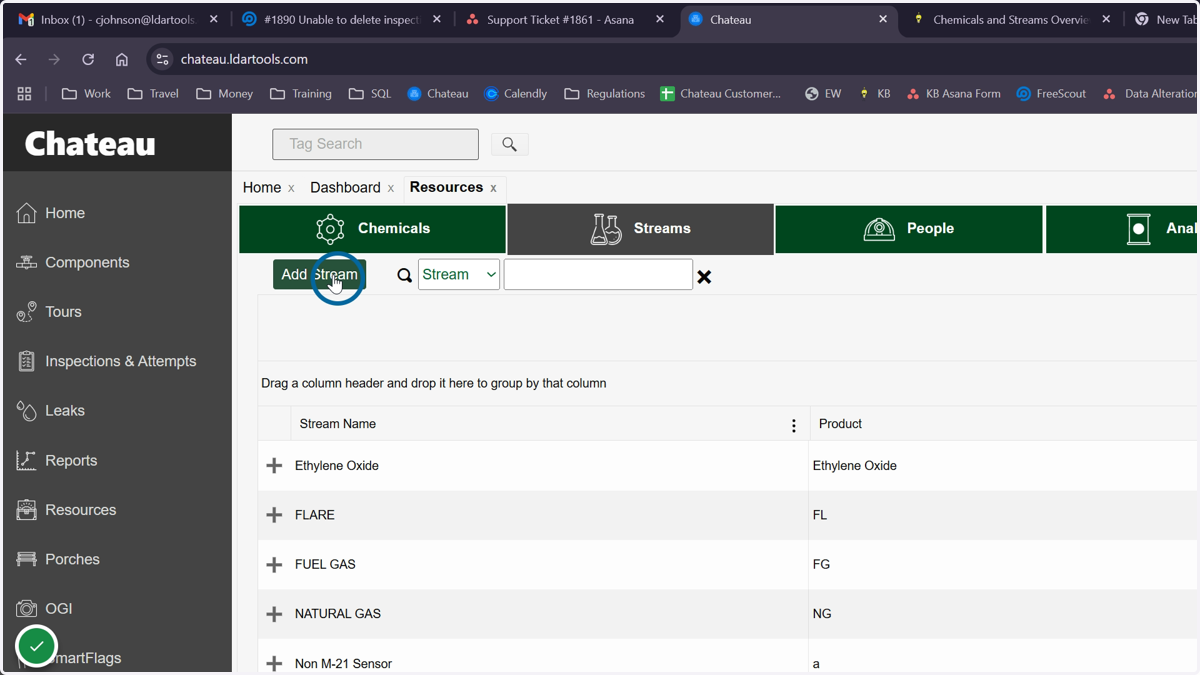
Task: Open the Stream filter type dropdown
Action: (x=459, y=274)
